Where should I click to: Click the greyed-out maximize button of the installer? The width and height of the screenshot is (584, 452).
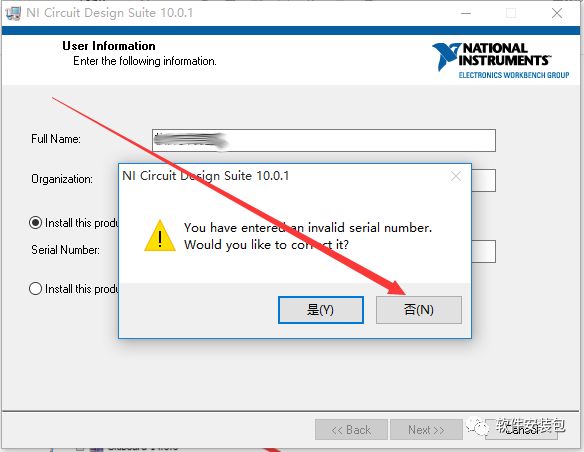point(511,13)
